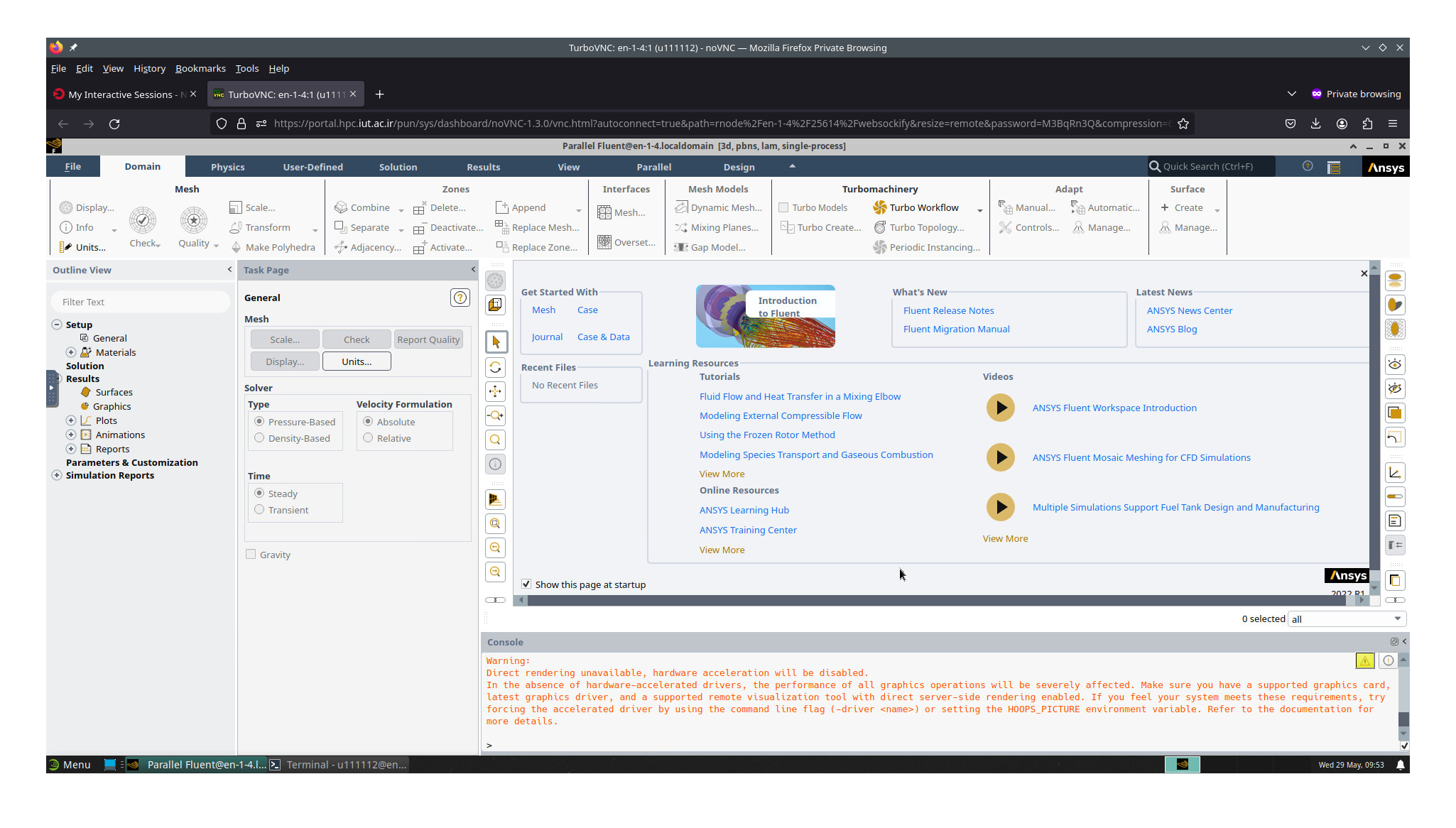1456x828 pixels.
Task: Enable the Gravity checkbox
Action: click(251, 555)
